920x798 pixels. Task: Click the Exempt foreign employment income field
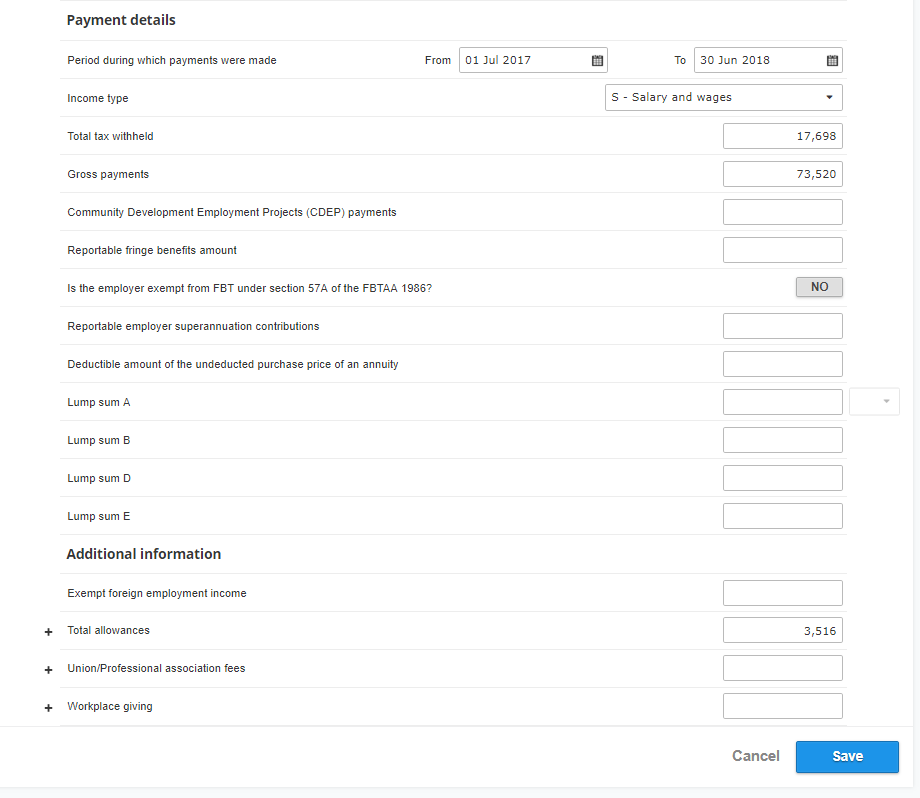783,593
